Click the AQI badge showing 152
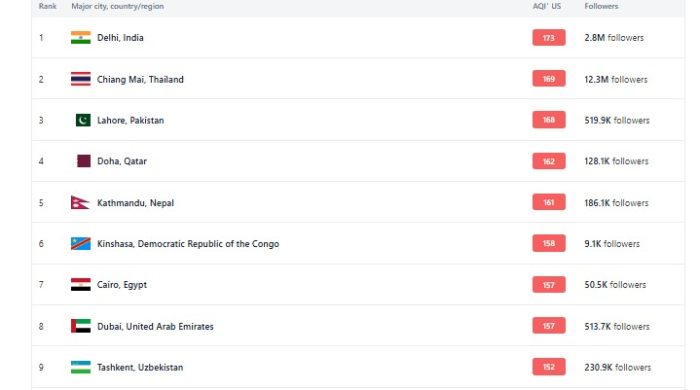Viewport: 700px width, 390px height. pyautogui.click(x=549, y=367)
